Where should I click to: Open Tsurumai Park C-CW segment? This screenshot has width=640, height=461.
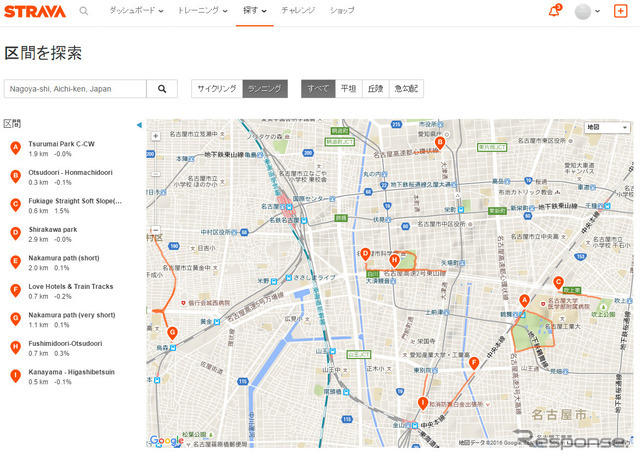[x=61, y=144]
